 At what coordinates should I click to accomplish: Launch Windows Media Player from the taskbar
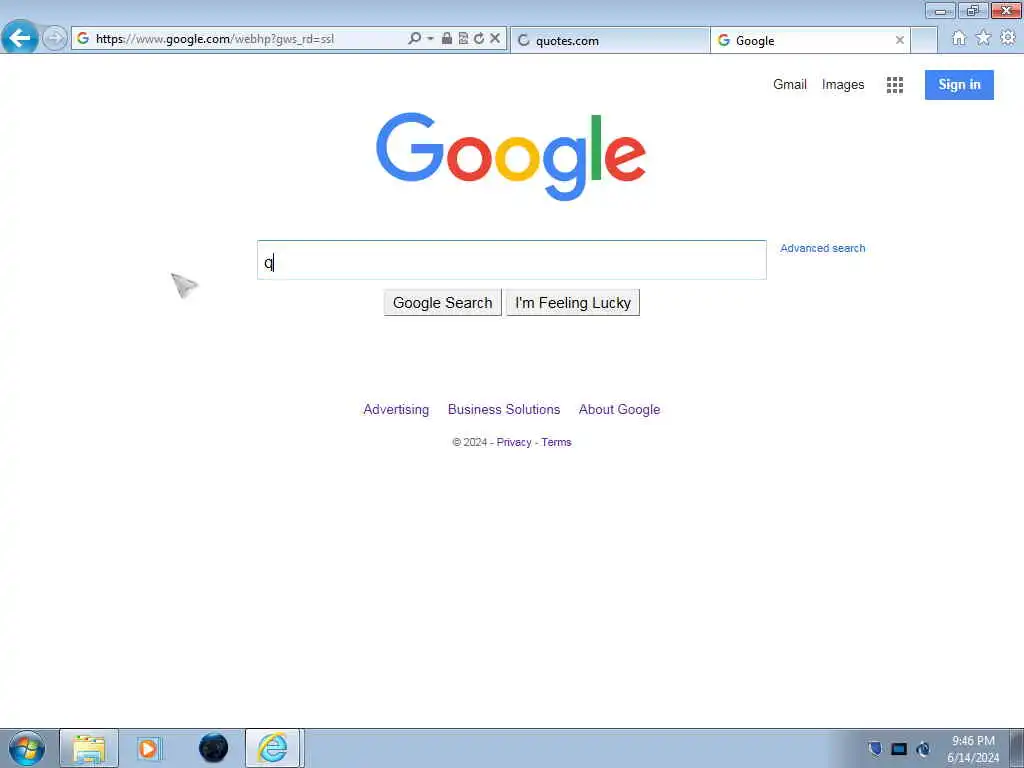148,748
